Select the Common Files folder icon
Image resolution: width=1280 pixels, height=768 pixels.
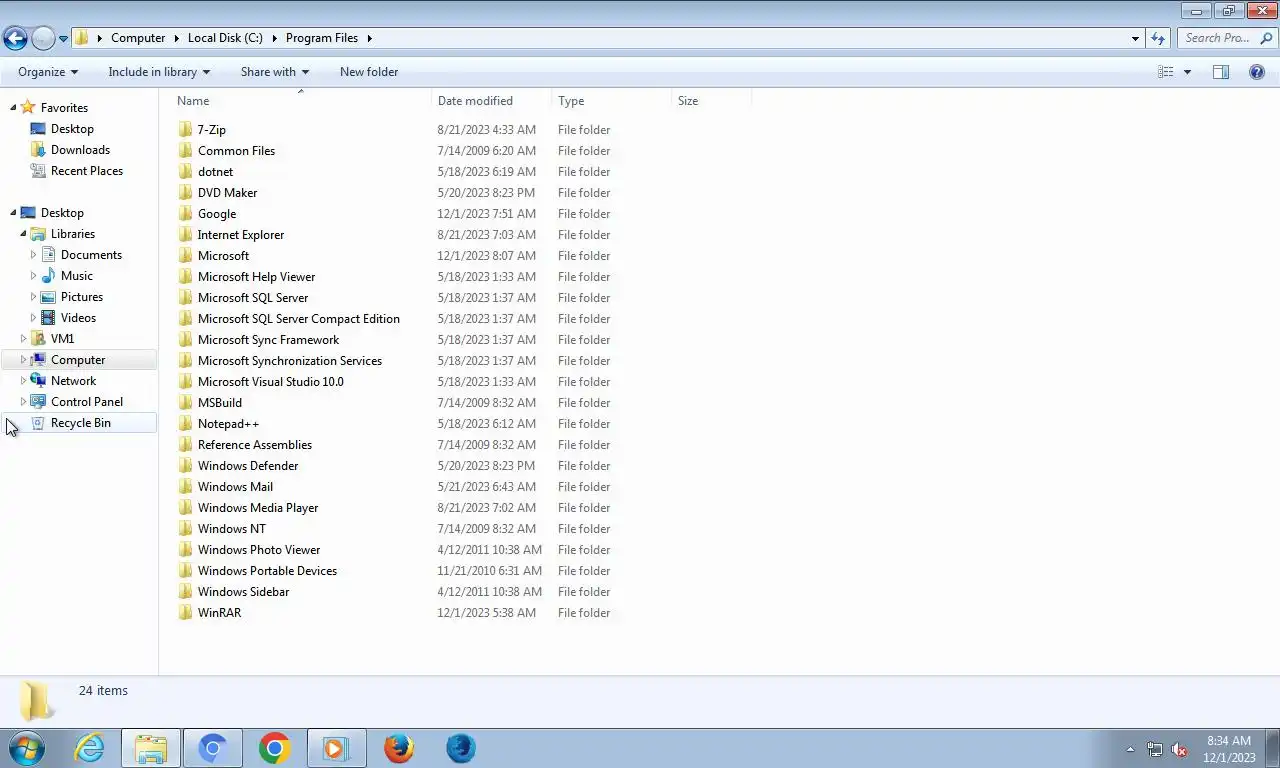(185, 151)
